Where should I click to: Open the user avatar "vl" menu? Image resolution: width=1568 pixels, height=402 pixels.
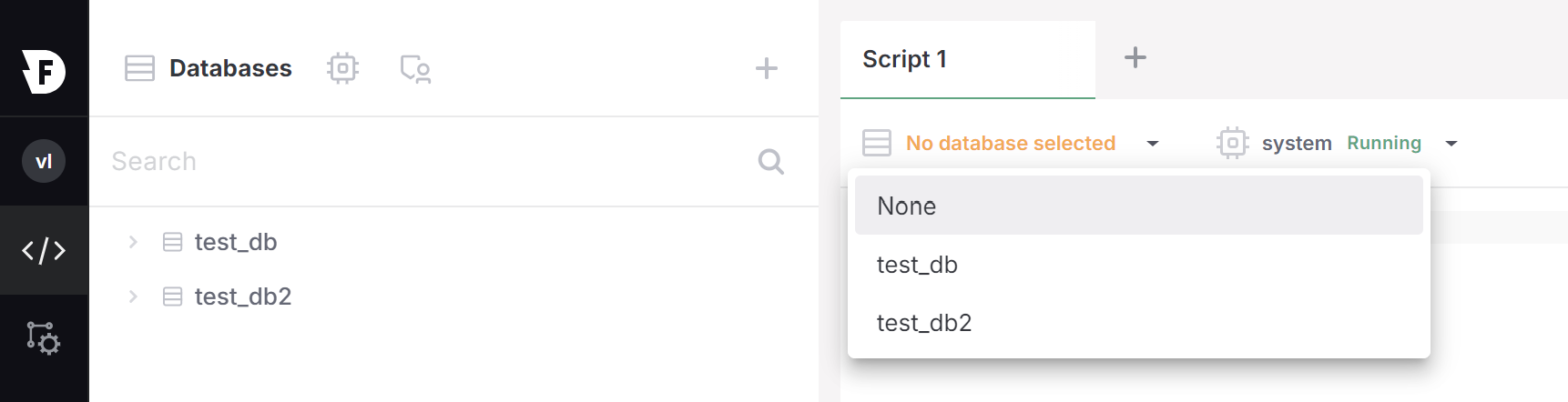coord(44,161)
